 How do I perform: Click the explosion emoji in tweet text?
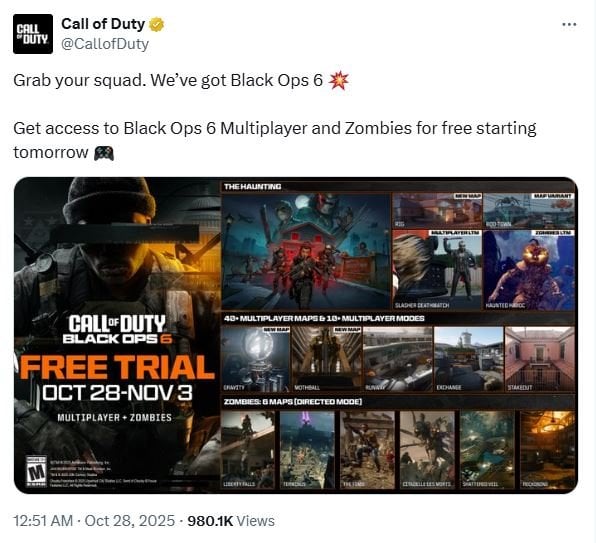pos(339,81)
